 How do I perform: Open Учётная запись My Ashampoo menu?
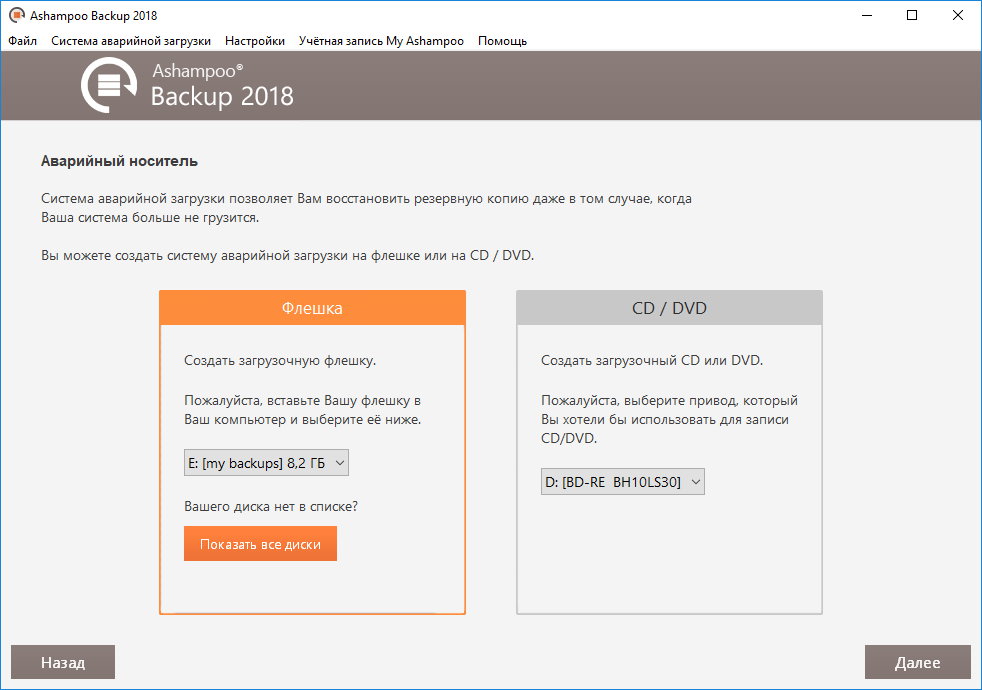click(381, 41)
